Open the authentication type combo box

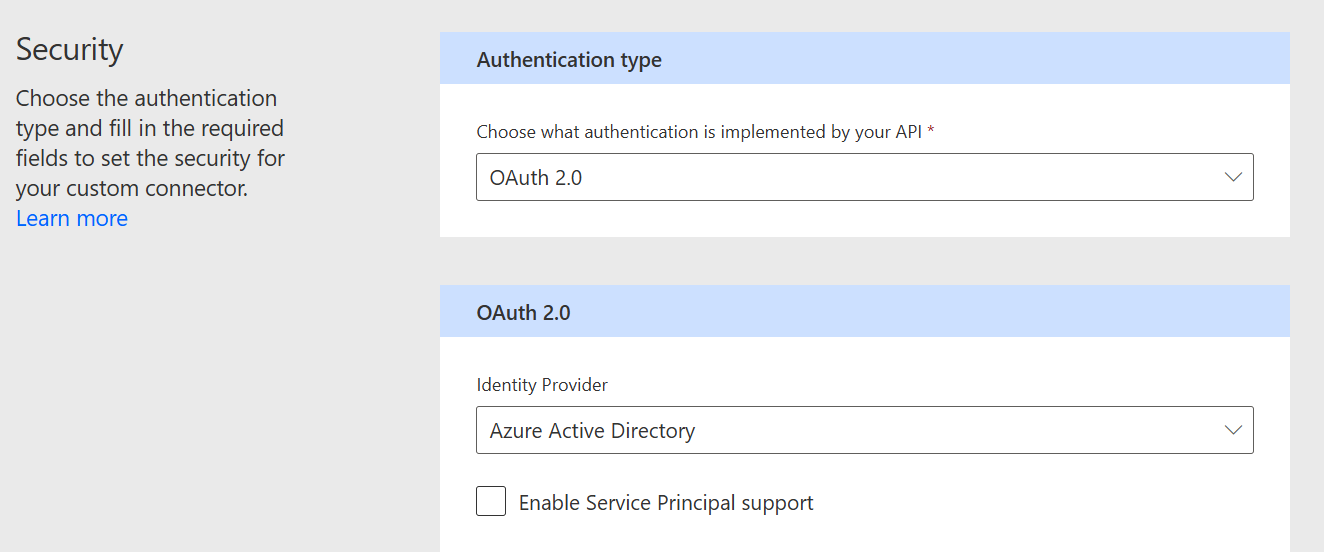864,177
